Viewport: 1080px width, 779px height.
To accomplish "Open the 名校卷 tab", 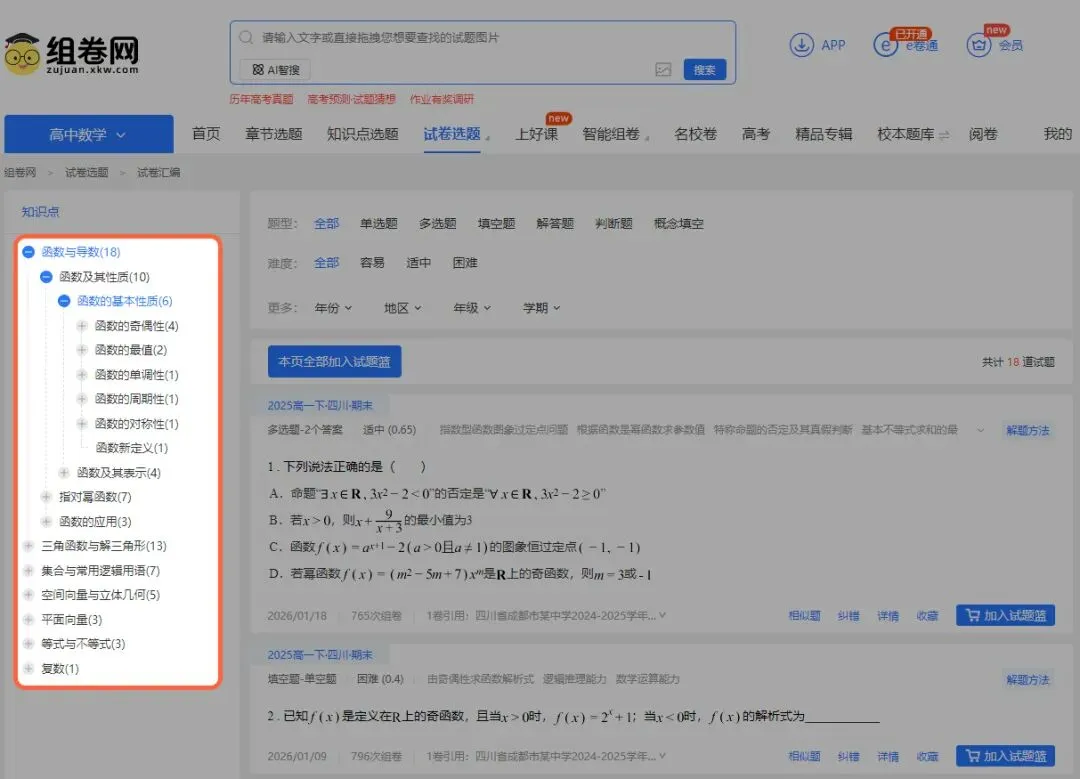I will coord(696,134).
